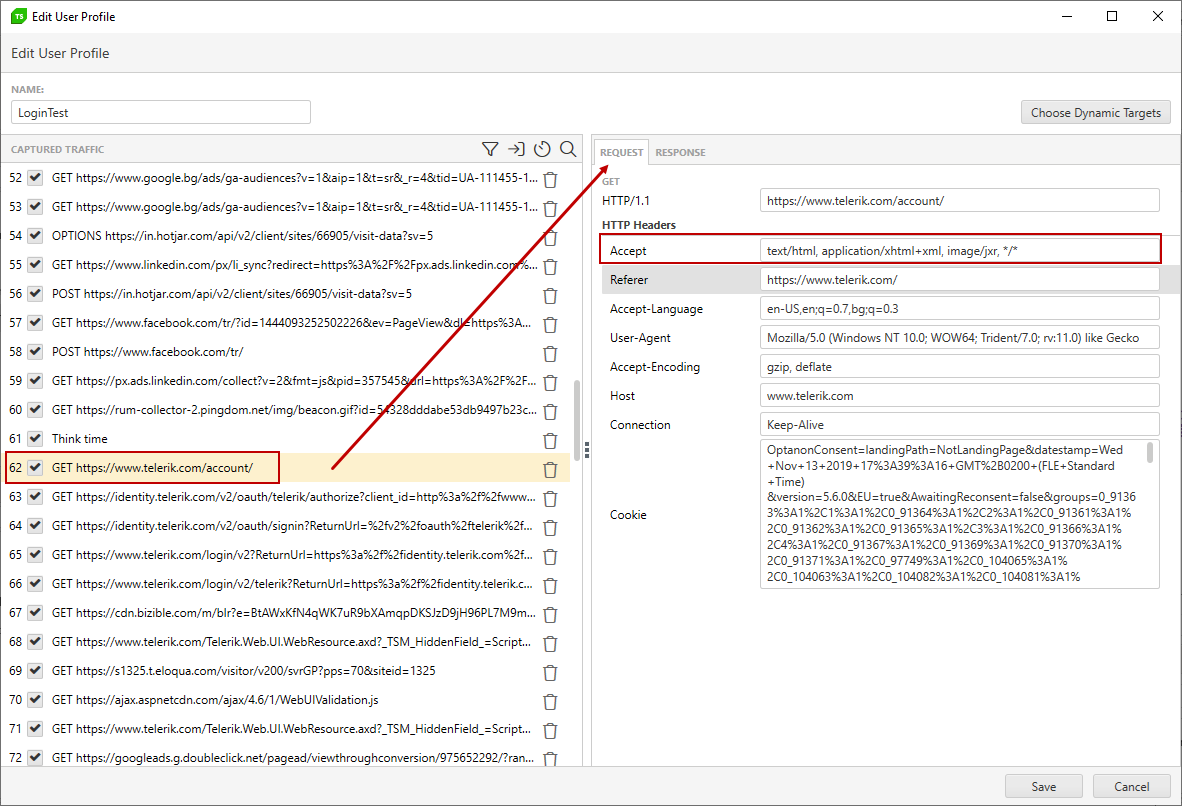
Task: Click the LoginTest name field
Action: 161,112
